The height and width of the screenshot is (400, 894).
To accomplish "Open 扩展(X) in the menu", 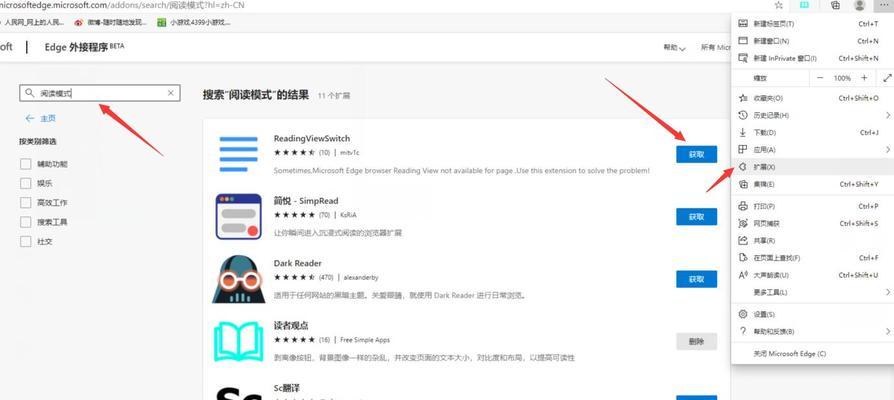I will tap(812, 167).
